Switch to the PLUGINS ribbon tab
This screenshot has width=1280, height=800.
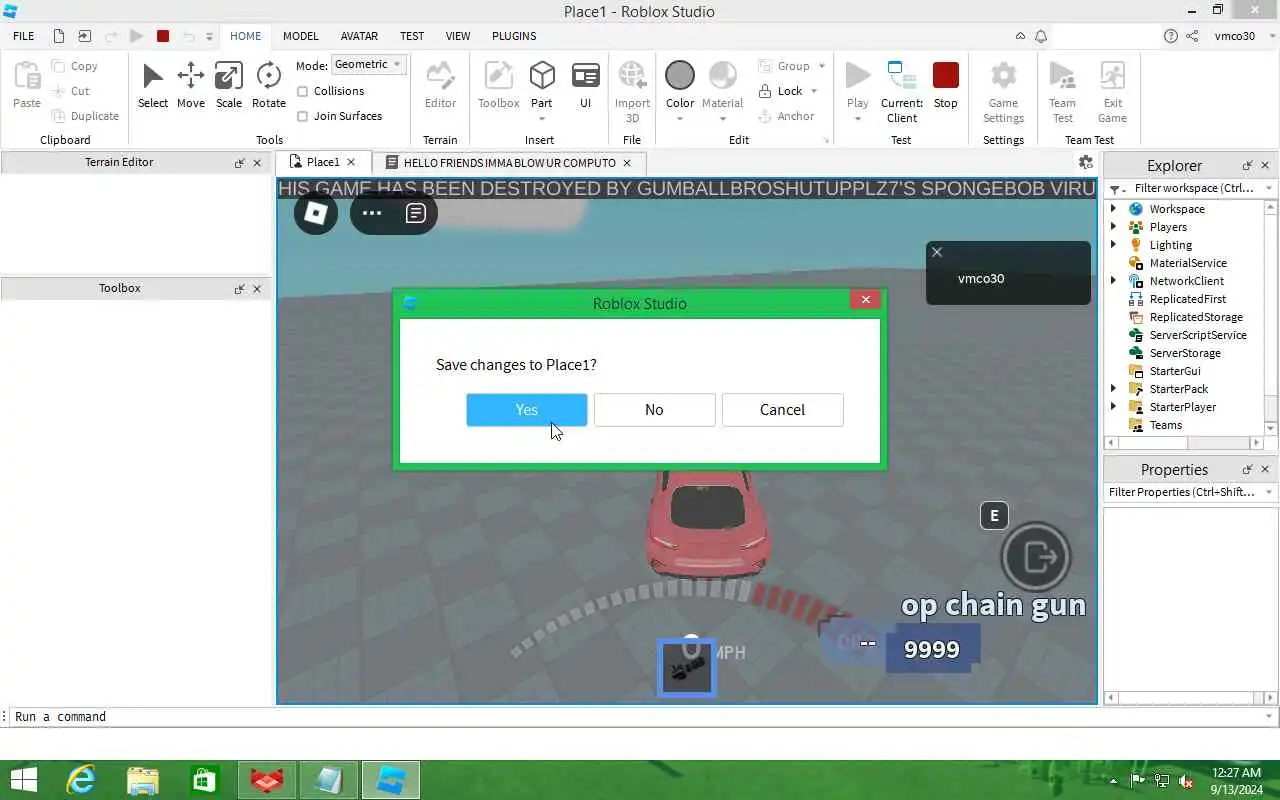[514, 36]
